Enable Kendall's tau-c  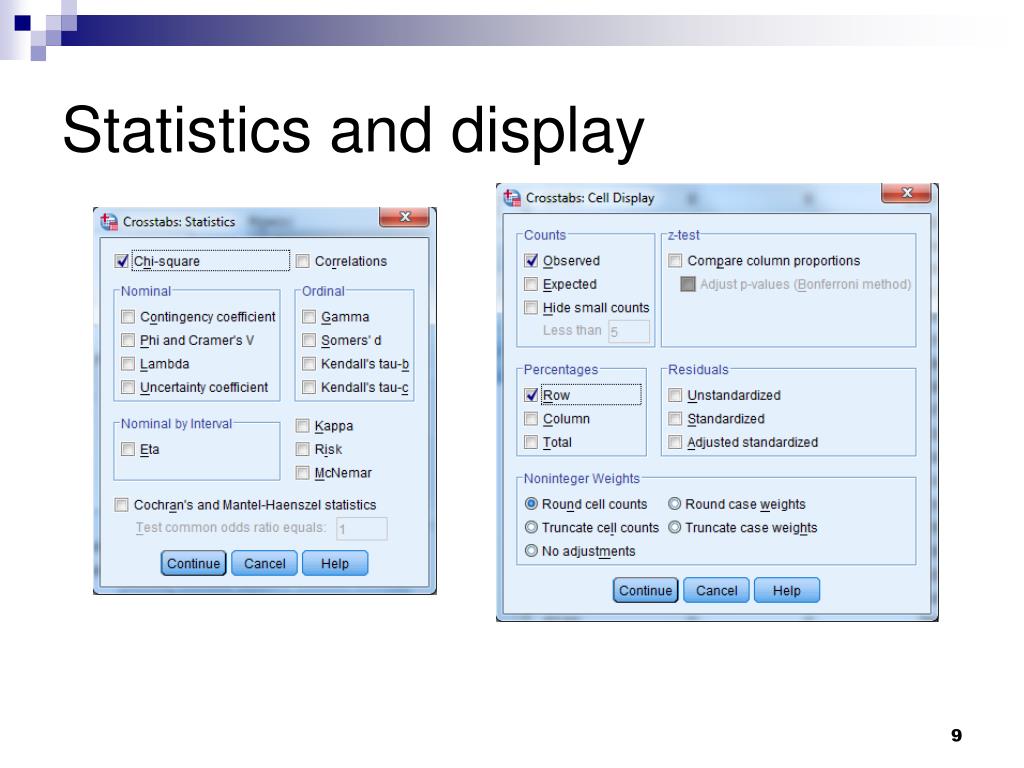(309, 387)
